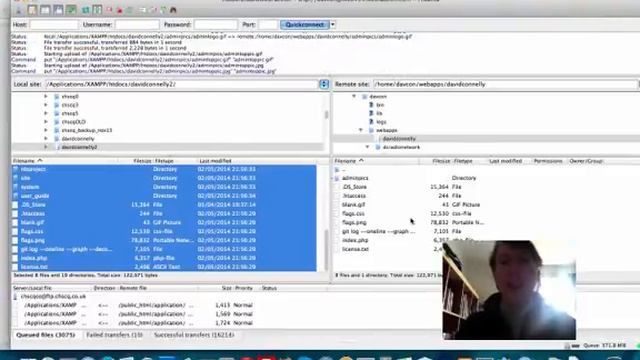Sort remote files by Owner/Group column
640x360 pixels.
point(586,161)
